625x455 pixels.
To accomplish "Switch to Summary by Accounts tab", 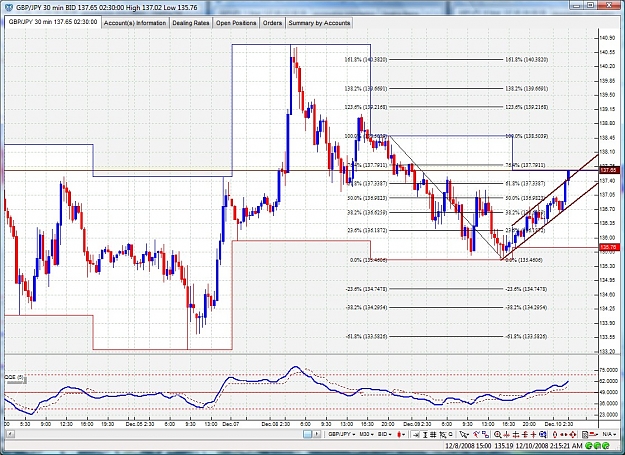I will [x=319, y=23].
